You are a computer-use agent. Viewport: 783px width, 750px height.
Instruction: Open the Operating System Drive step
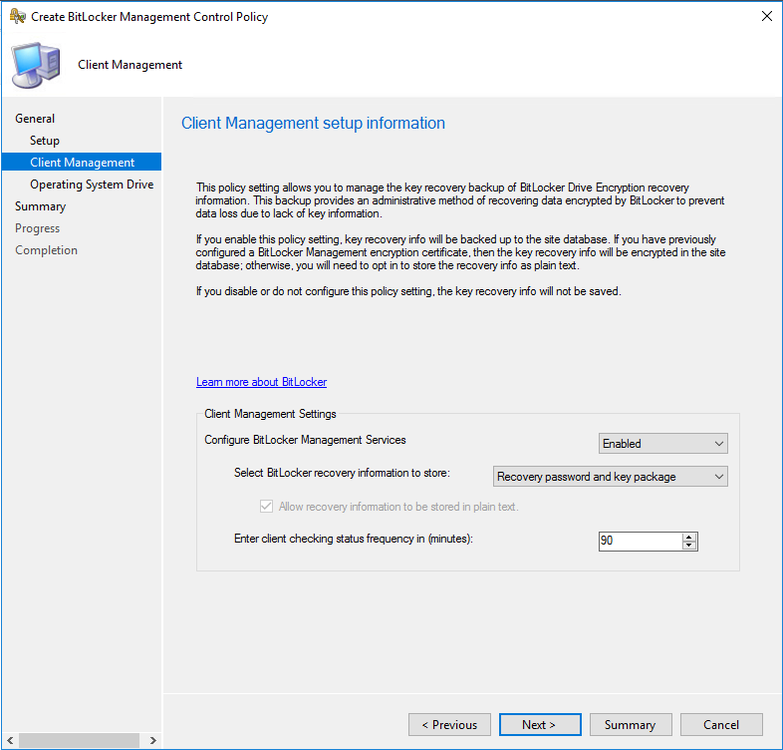pos(91,184)
